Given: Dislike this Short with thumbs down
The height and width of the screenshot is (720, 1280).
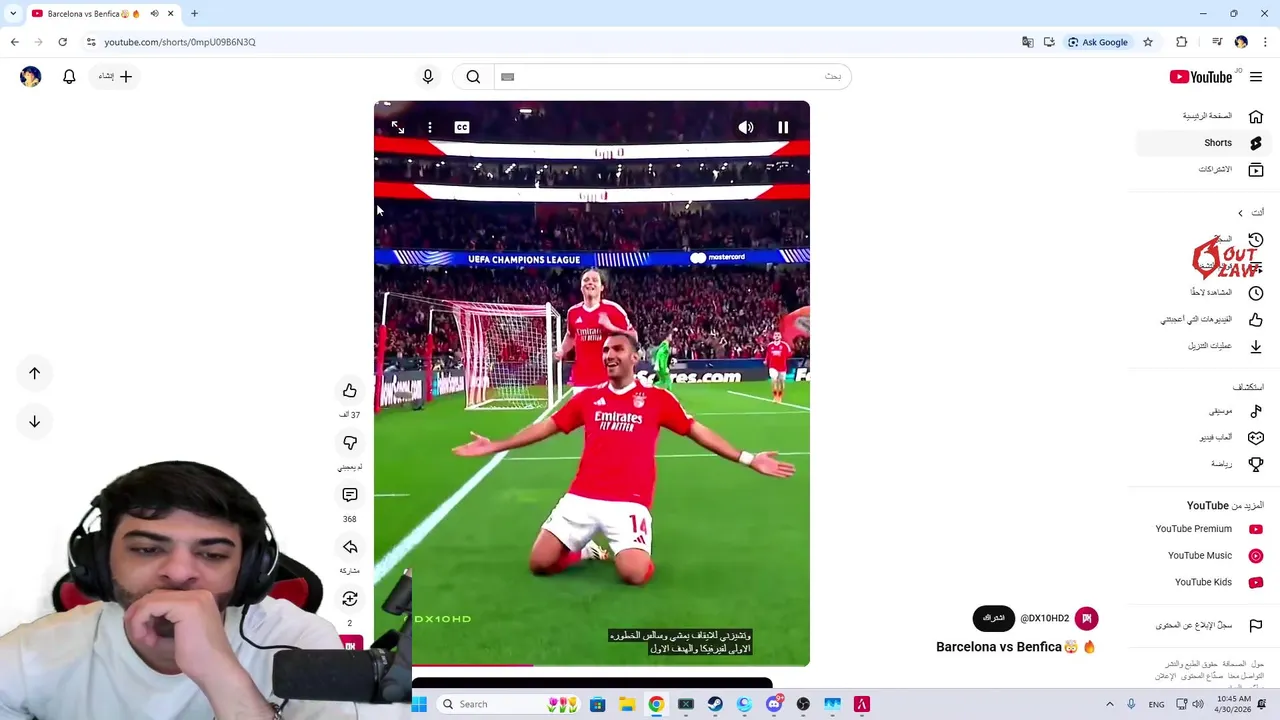Looking at the screenshot, I should tap(350, 443).
